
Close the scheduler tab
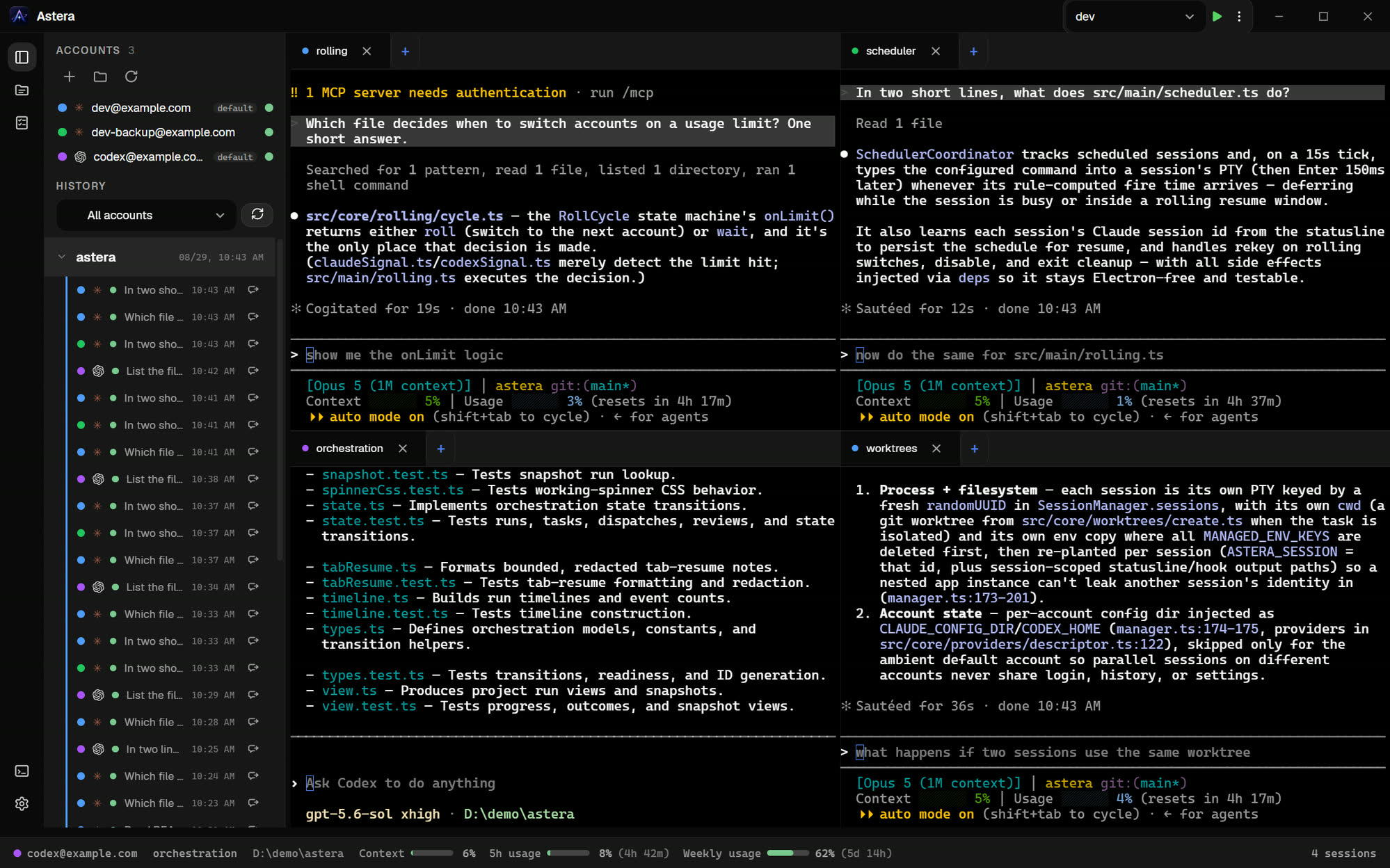[x=936, y=51]
